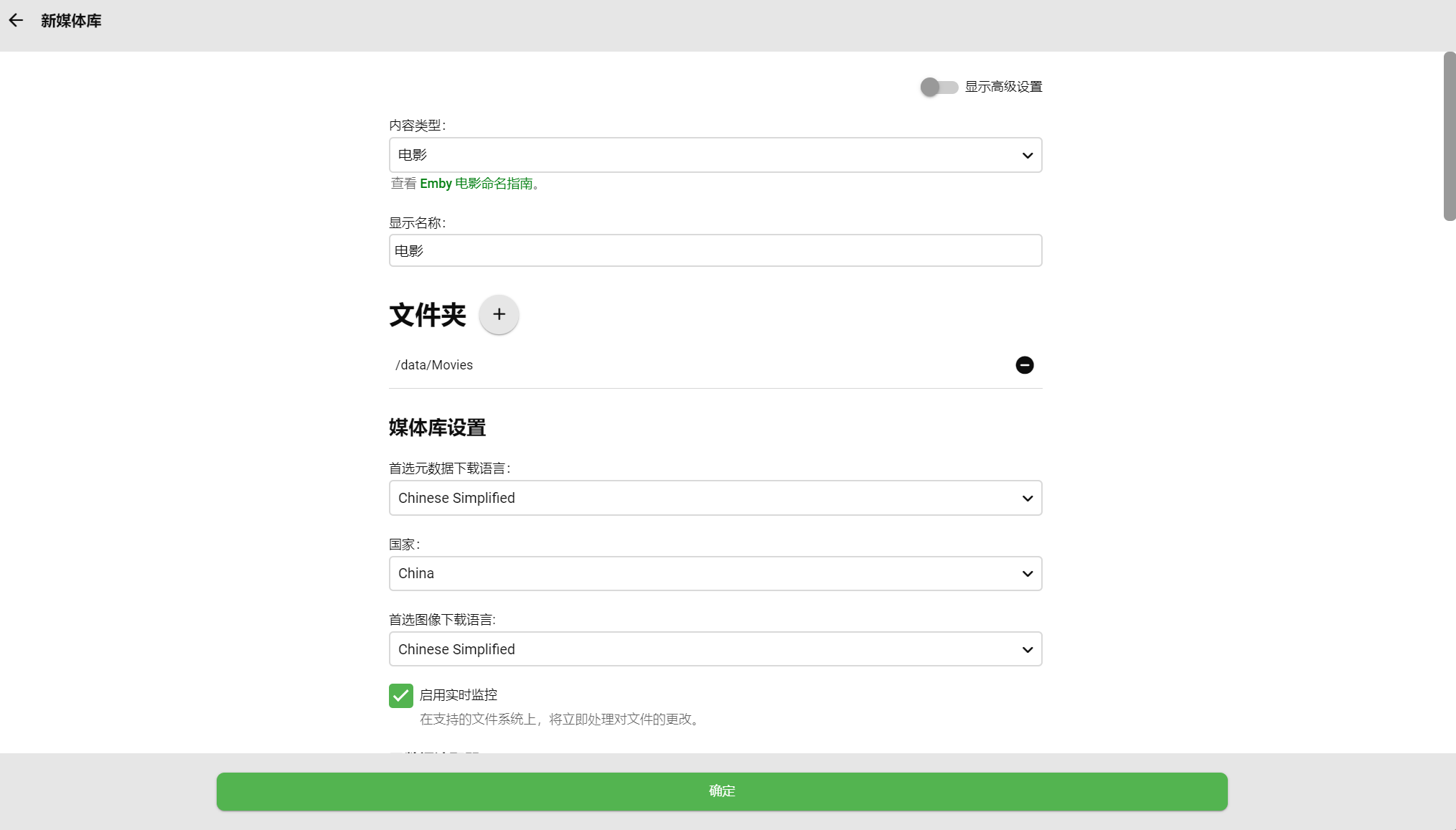Viewport: 1456px width, 830px height.
Task: Click the 新媒体库 page title
Action: click(71, 21)
